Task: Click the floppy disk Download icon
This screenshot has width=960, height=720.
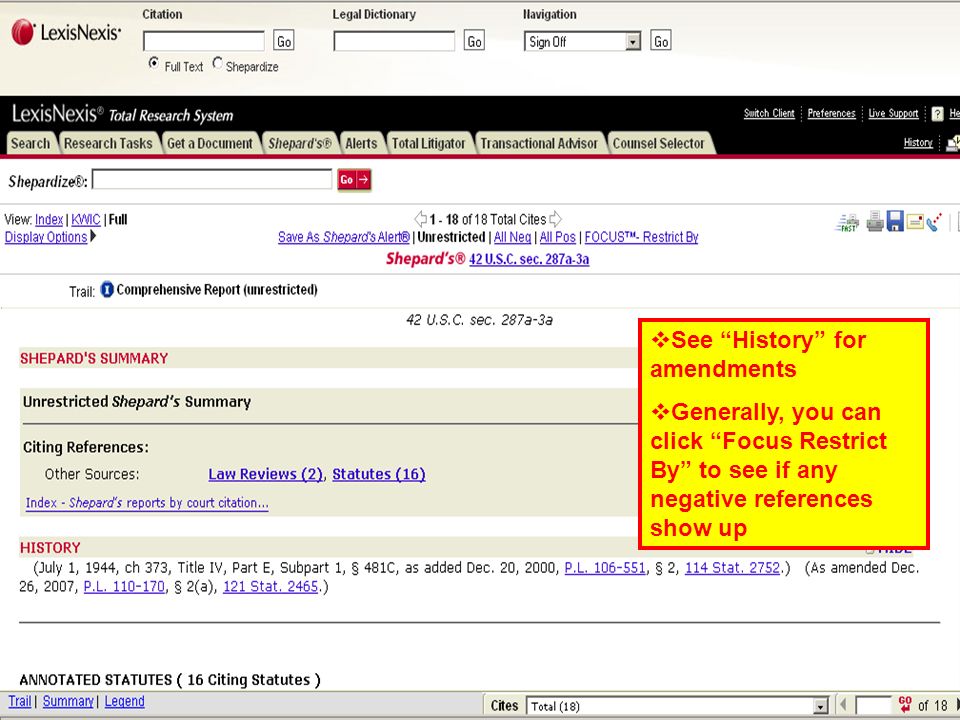Action: [895, 221]
